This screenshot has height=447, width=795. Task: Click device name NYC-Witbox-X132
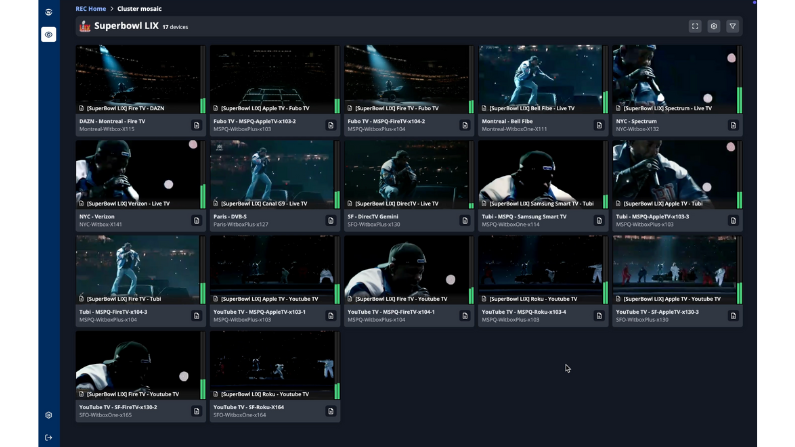637,129
